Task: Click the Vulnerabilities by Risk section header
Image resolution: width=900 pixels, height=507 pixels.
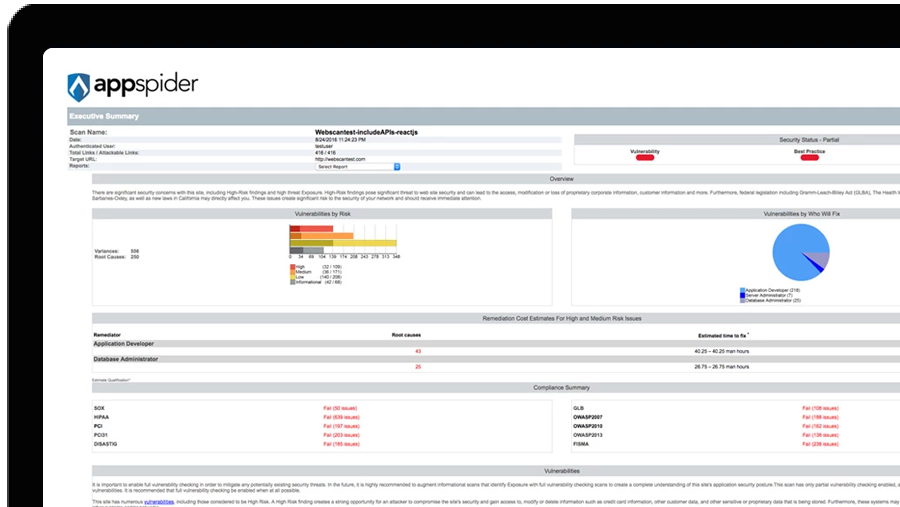Action: pyautogui.click(x=322, y=214)
